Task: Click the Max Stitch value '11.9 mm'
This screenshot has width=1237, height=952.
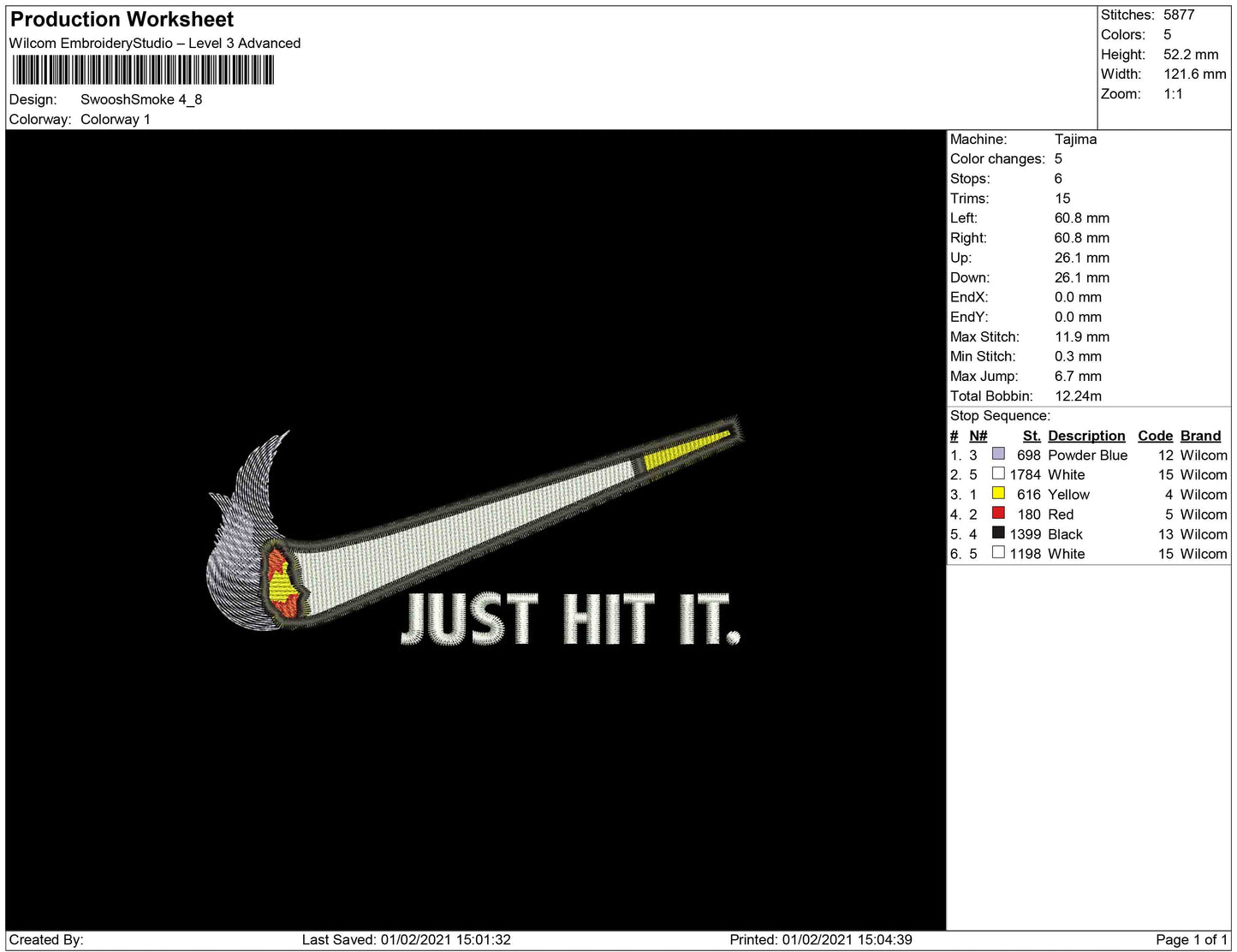Action: click(1082, 336)
